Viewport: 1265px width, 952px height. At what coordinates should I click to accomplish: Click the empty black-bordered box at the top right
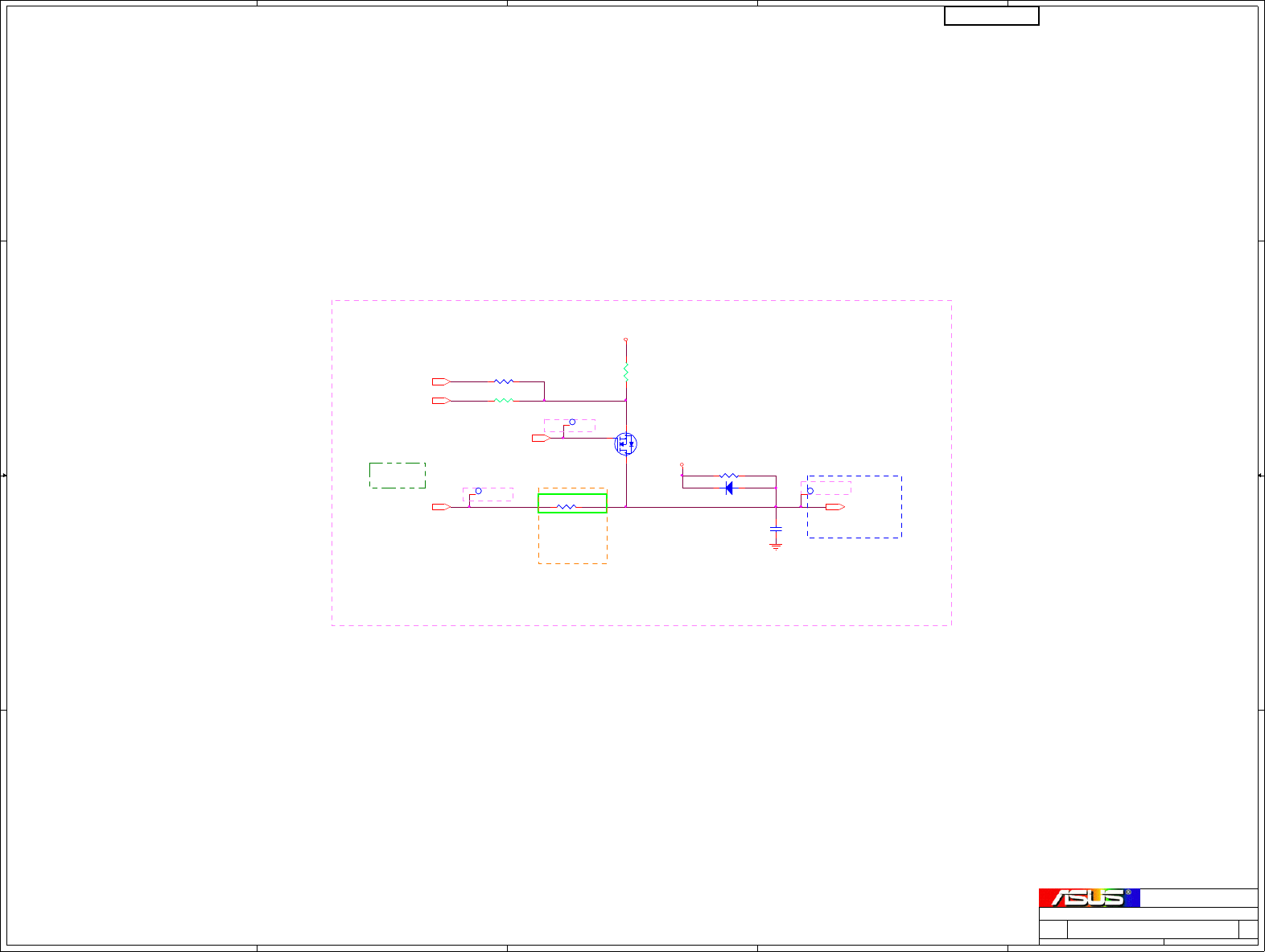(991, 16)
